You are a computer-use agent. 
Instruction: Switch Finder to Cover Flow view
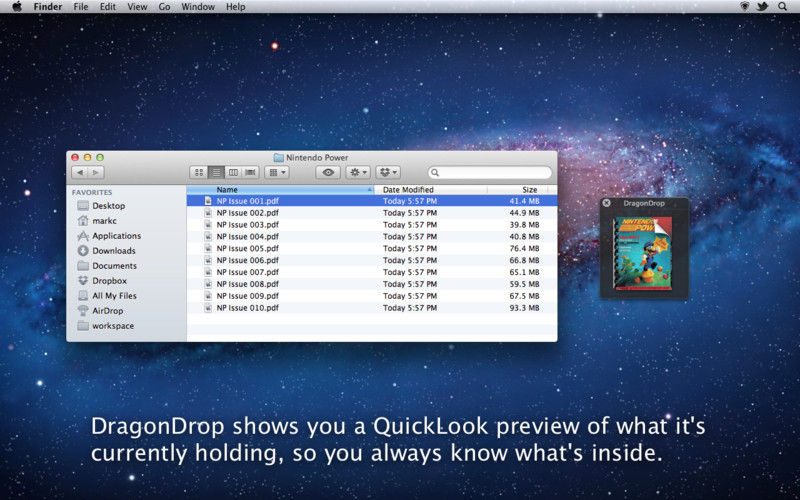[x=250, y=173]
